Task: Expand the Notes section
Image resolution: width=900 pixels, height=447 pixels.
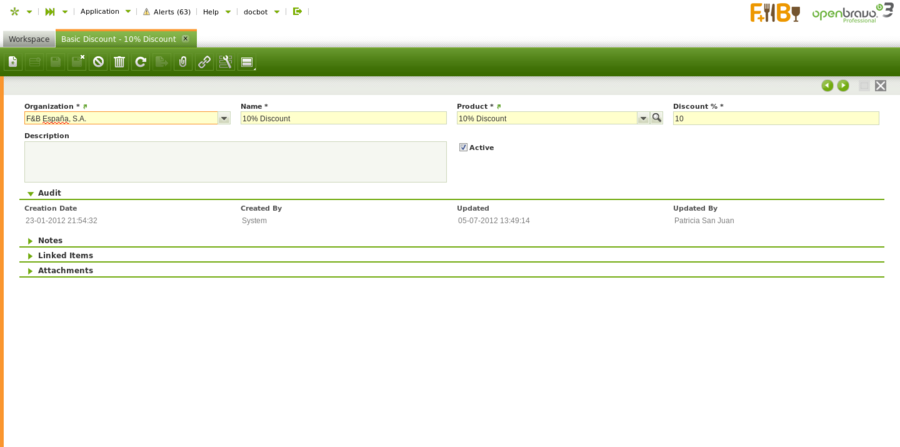Action: point(31,241)
